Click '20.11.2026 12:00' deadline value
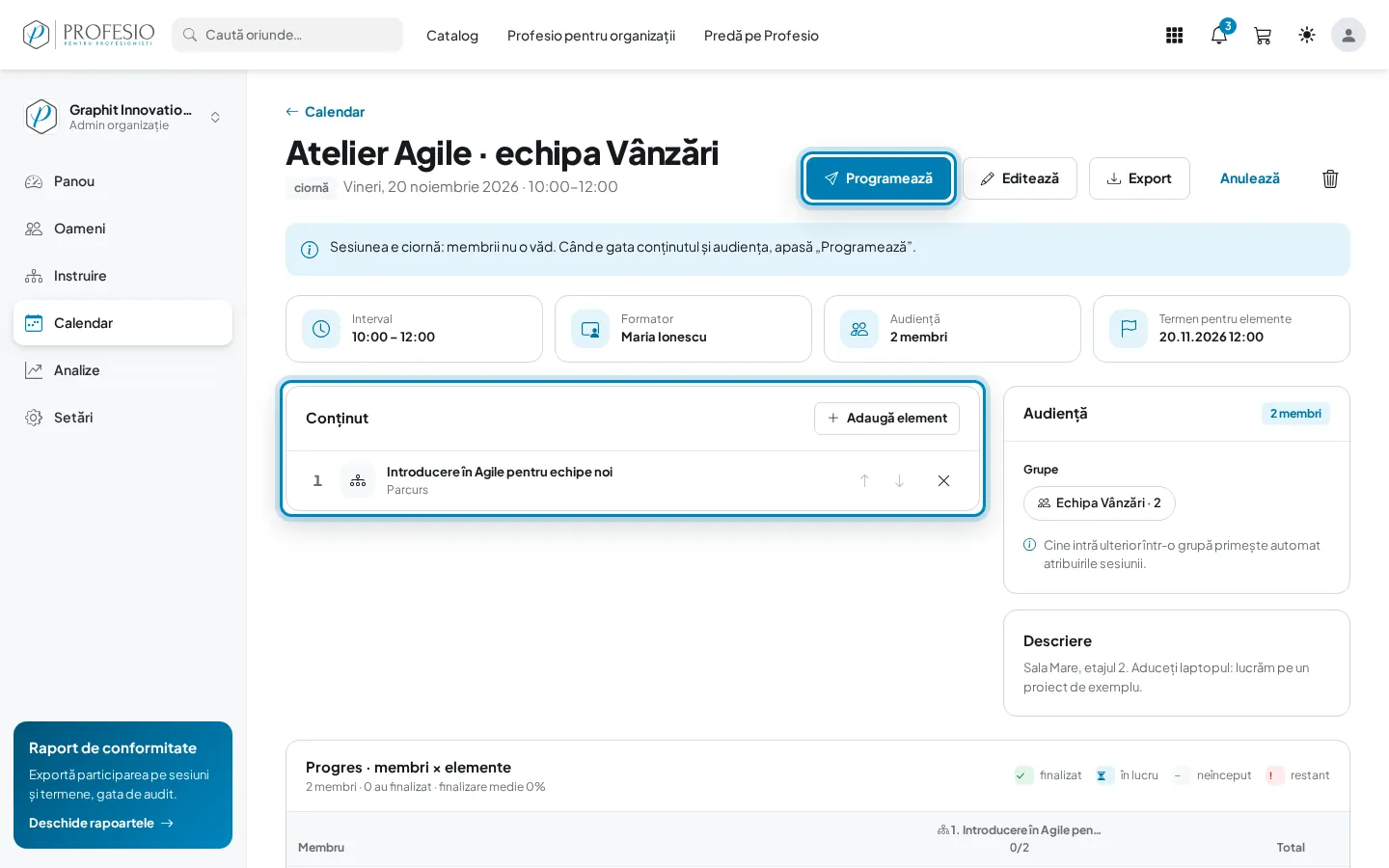Viewport: 1389px width, 868px height. 1212,338
